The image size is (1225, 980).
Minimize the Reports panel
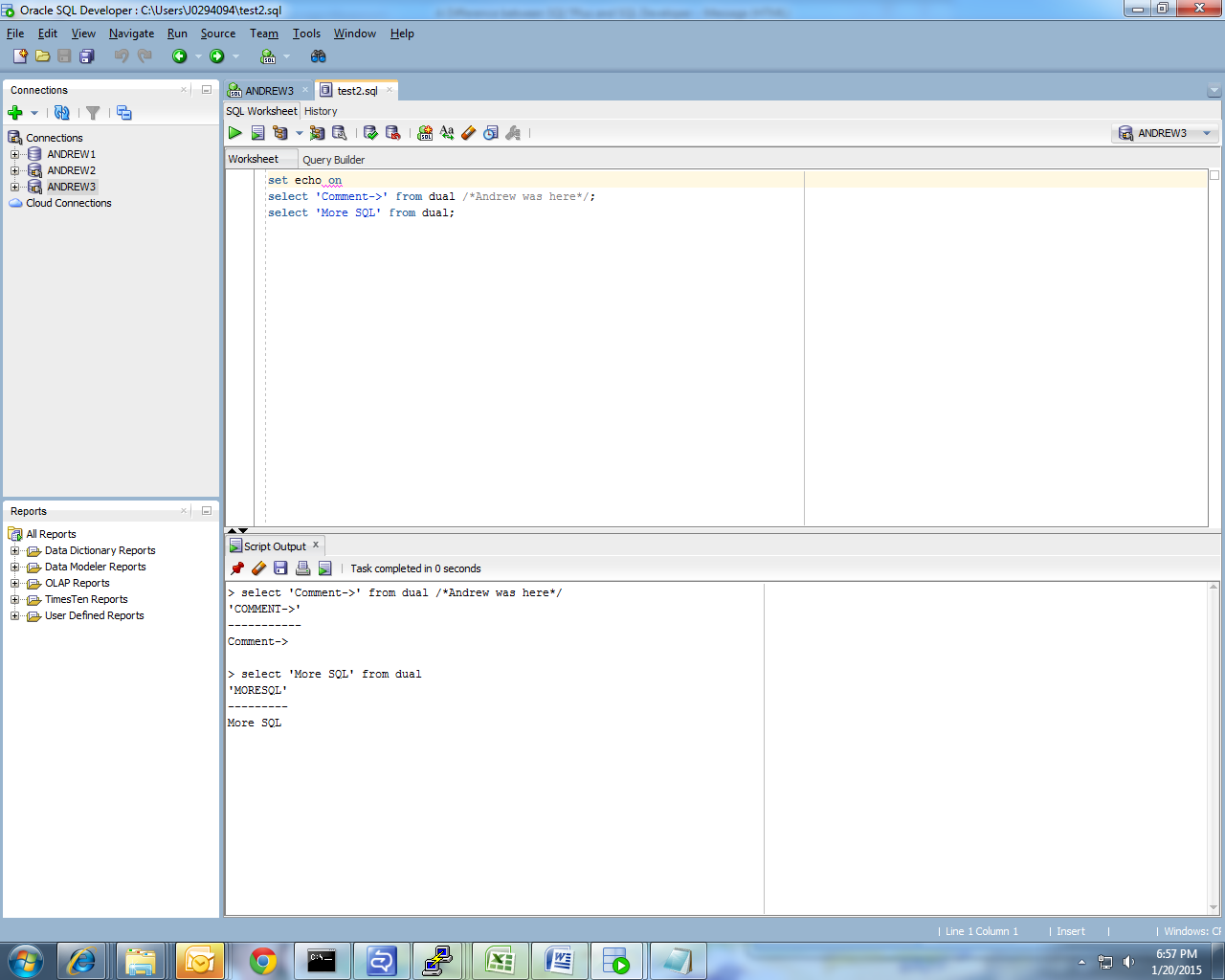206,511
